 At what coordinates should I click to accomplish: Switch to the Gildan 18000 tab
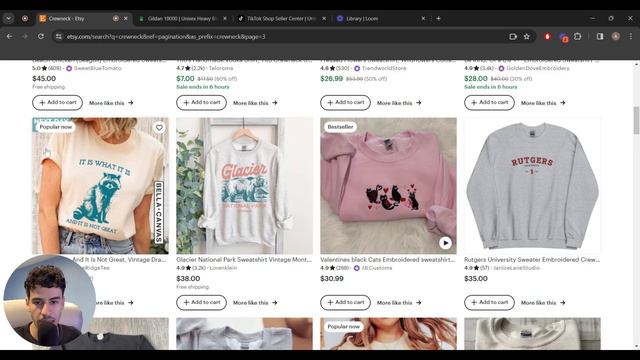[182, 18]
